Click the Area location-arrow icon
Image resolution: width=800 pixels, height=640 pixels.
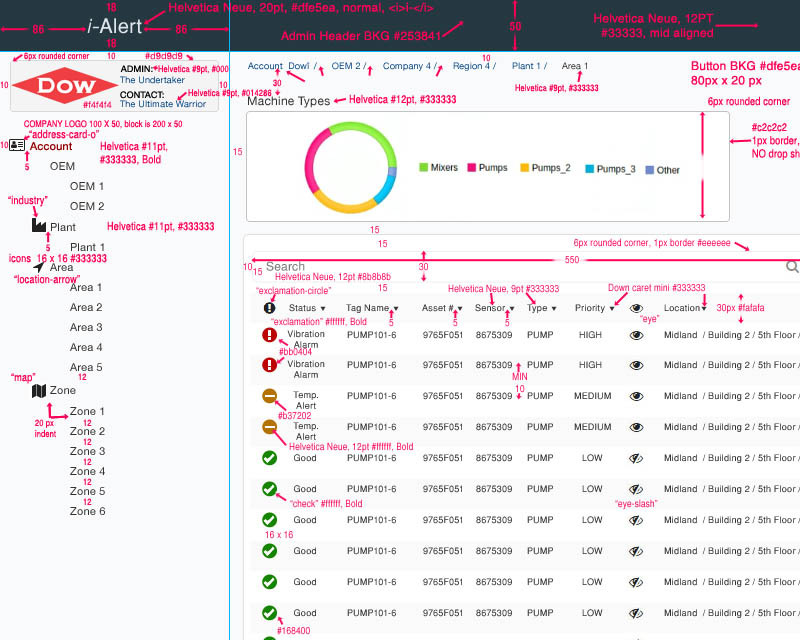click(39, 267)
